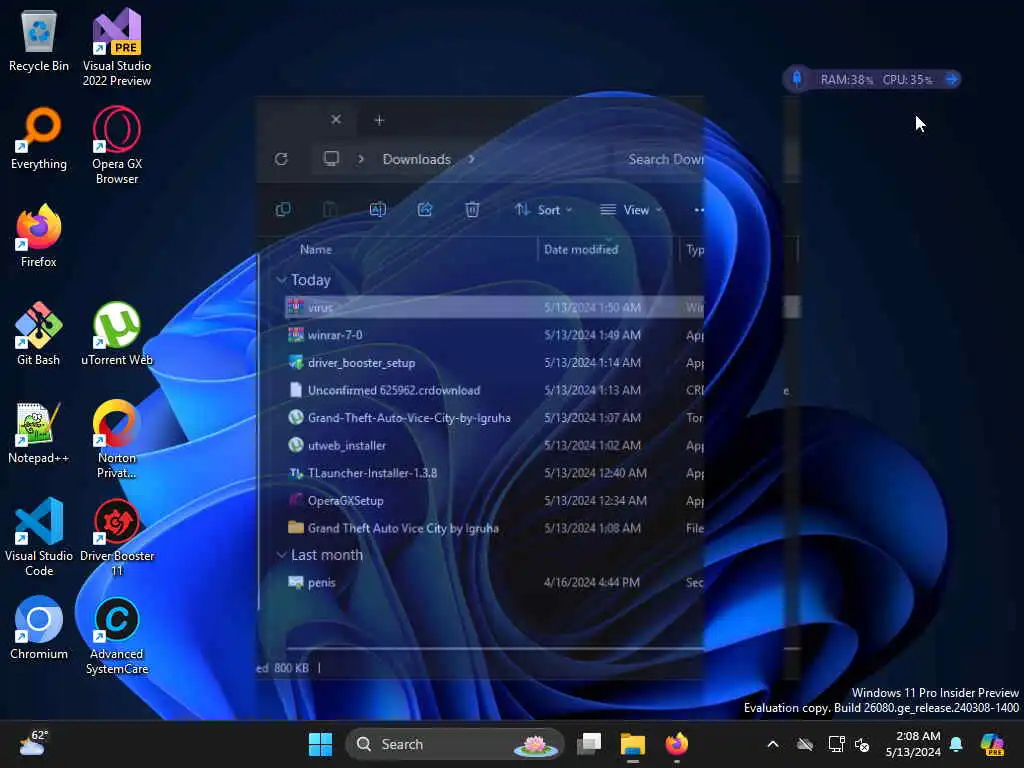Click the arrow on the RAM/CPU widget
1024x768 pixels.
click(952, 79)
